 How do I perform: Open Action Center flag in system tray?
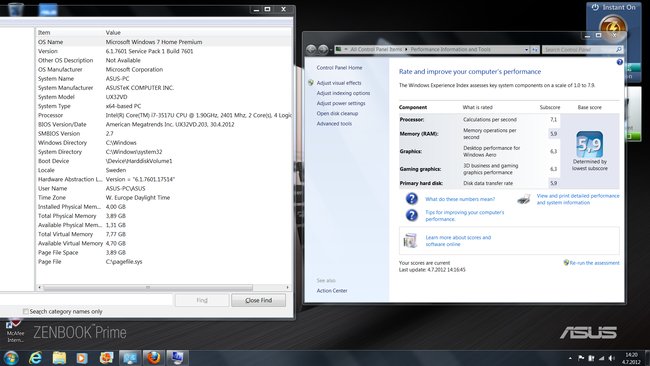click(x=581, y=358)
